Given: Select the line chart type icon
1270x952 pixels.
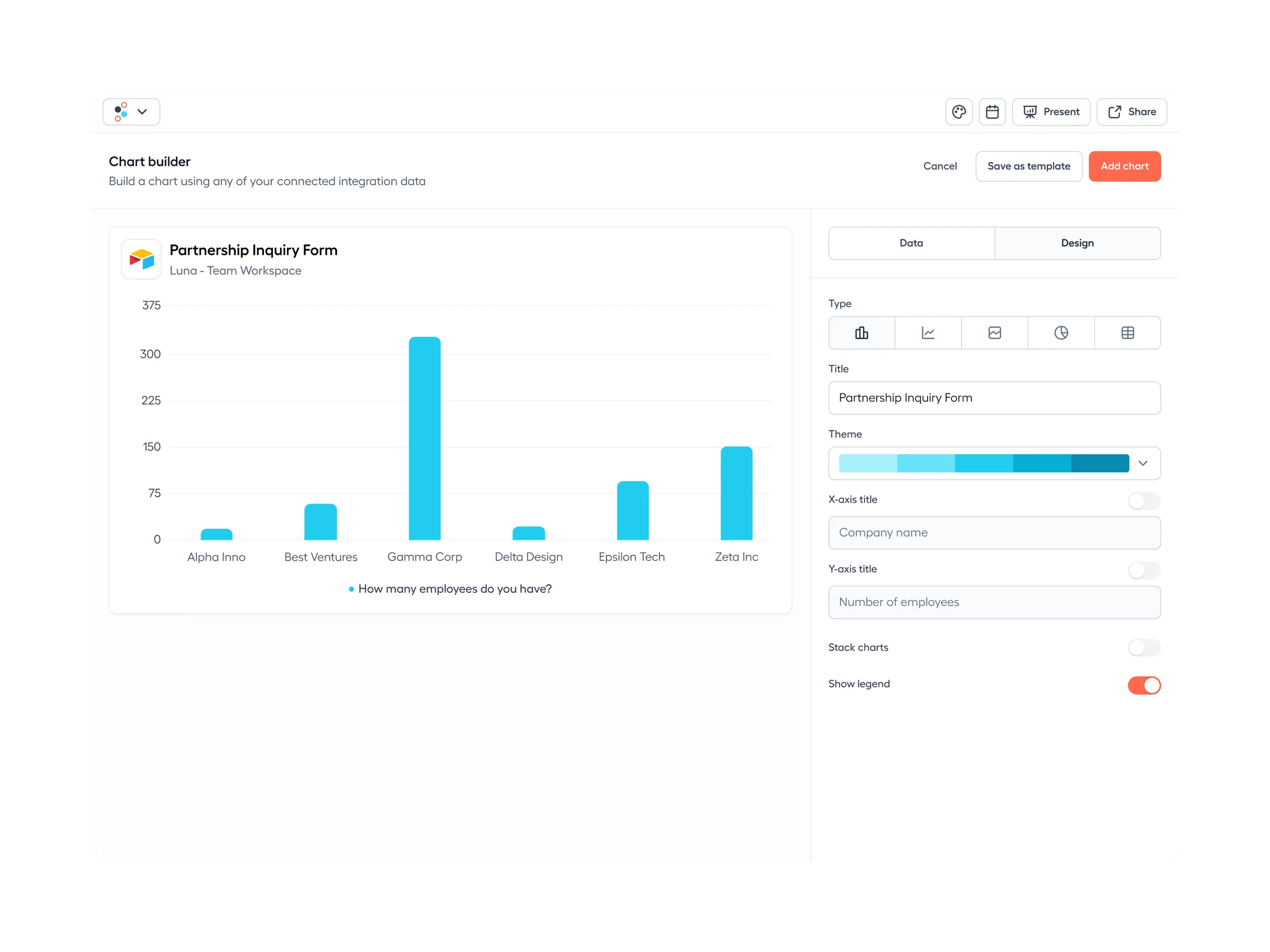Looking at the screenshot, I should tap(928, 333).
